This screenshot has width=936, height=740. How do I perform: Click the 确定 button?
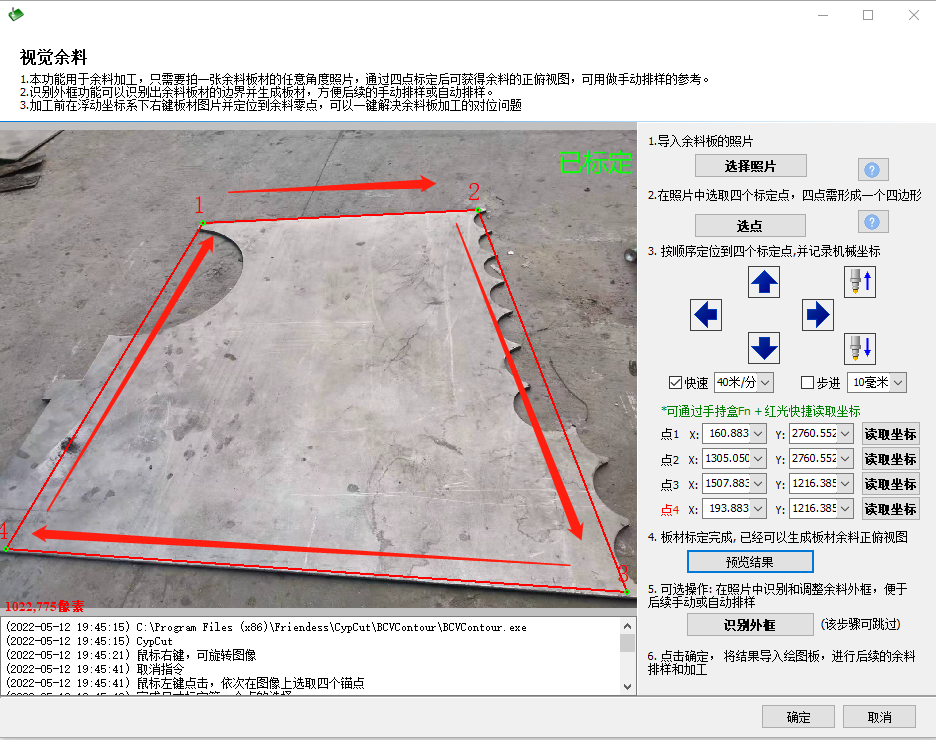tap(798, 717)
